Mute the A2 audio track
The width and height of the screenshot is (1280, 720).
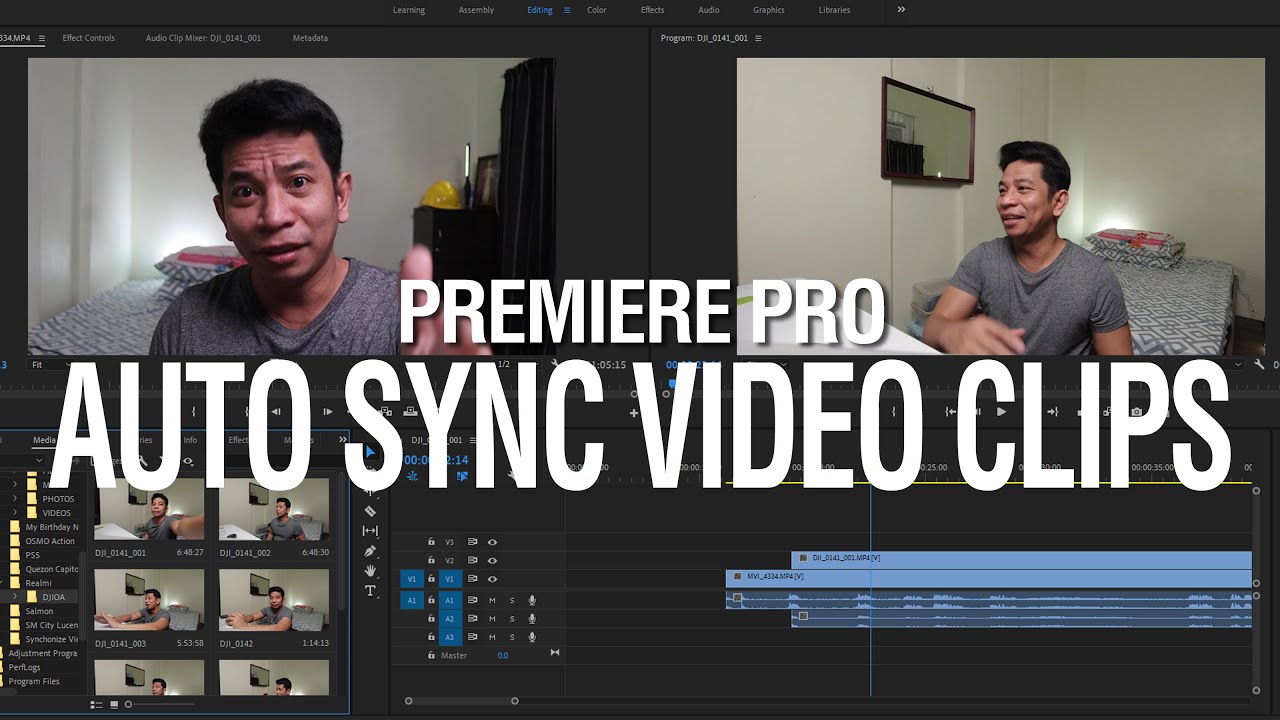[x=492, y=619]
